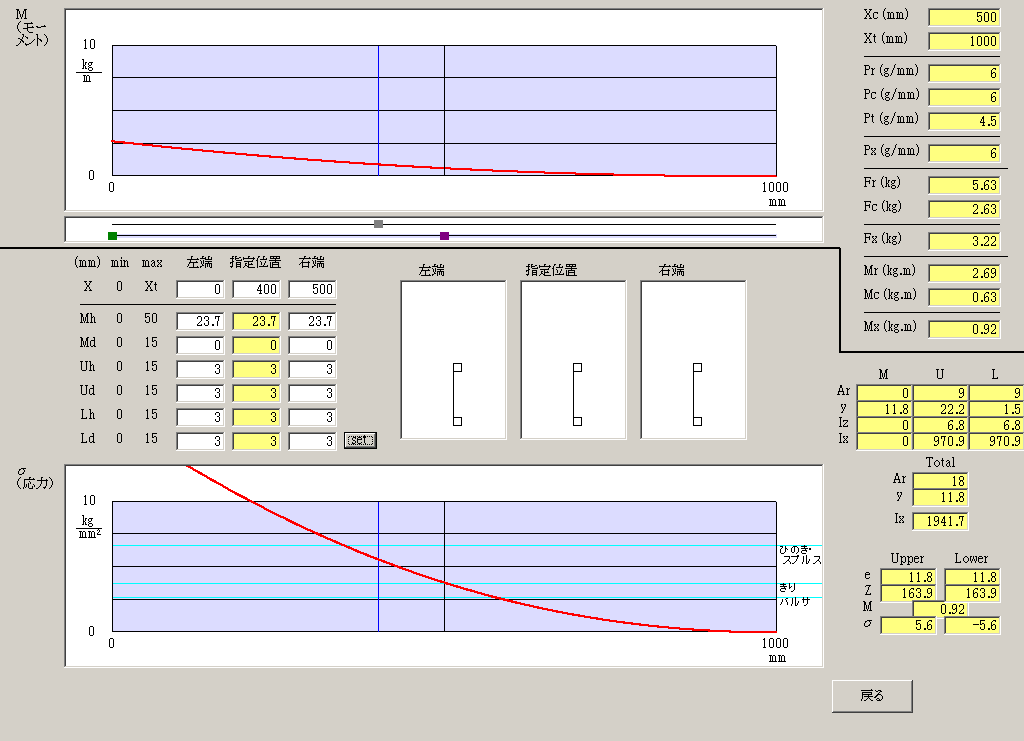Screen dimensions: 1024x741
Task: Click the 左端 cross-section preview
Action: tap(453, 360)
